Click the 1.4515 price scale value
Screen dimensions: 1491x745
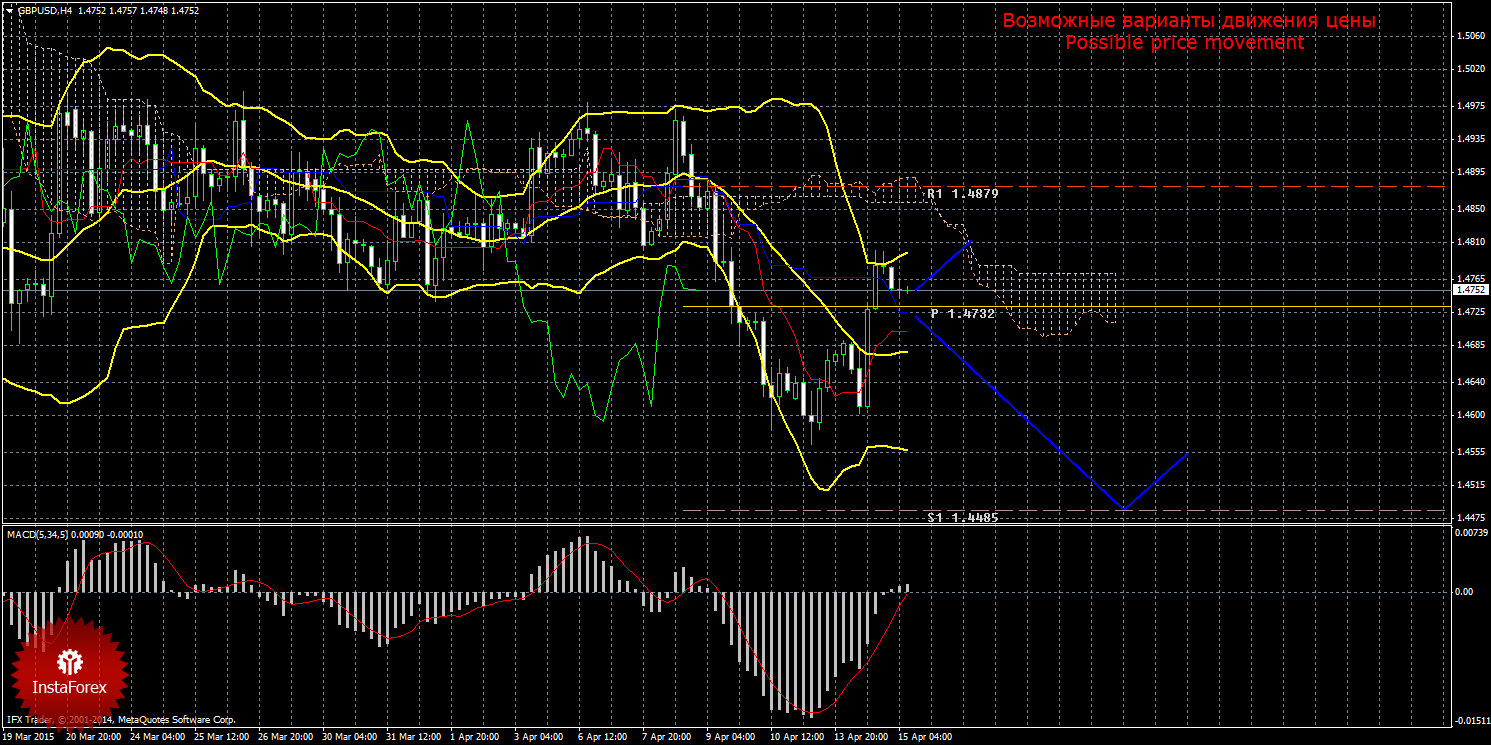(1471, 485)
